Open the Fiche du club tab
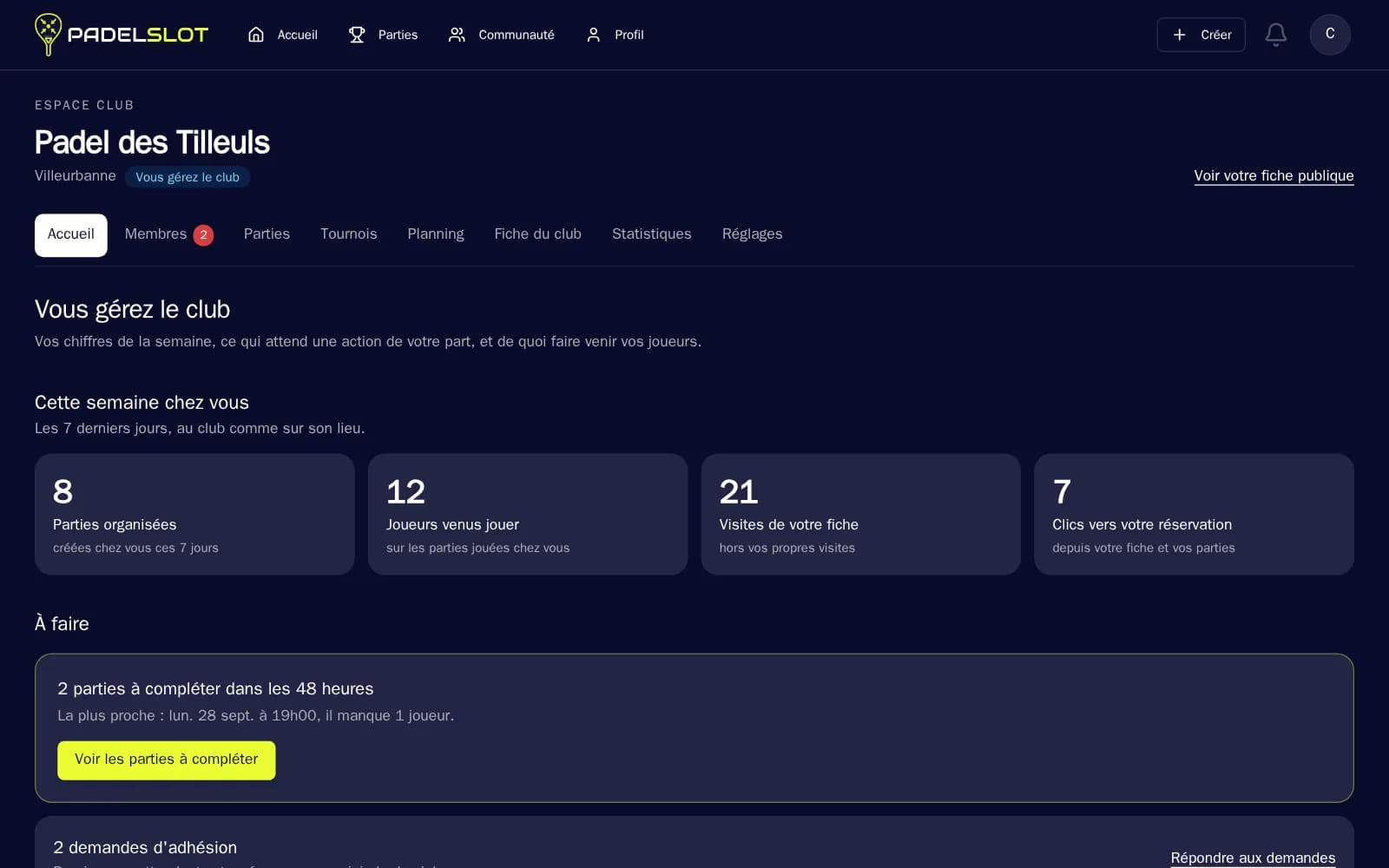 point(538,234)
